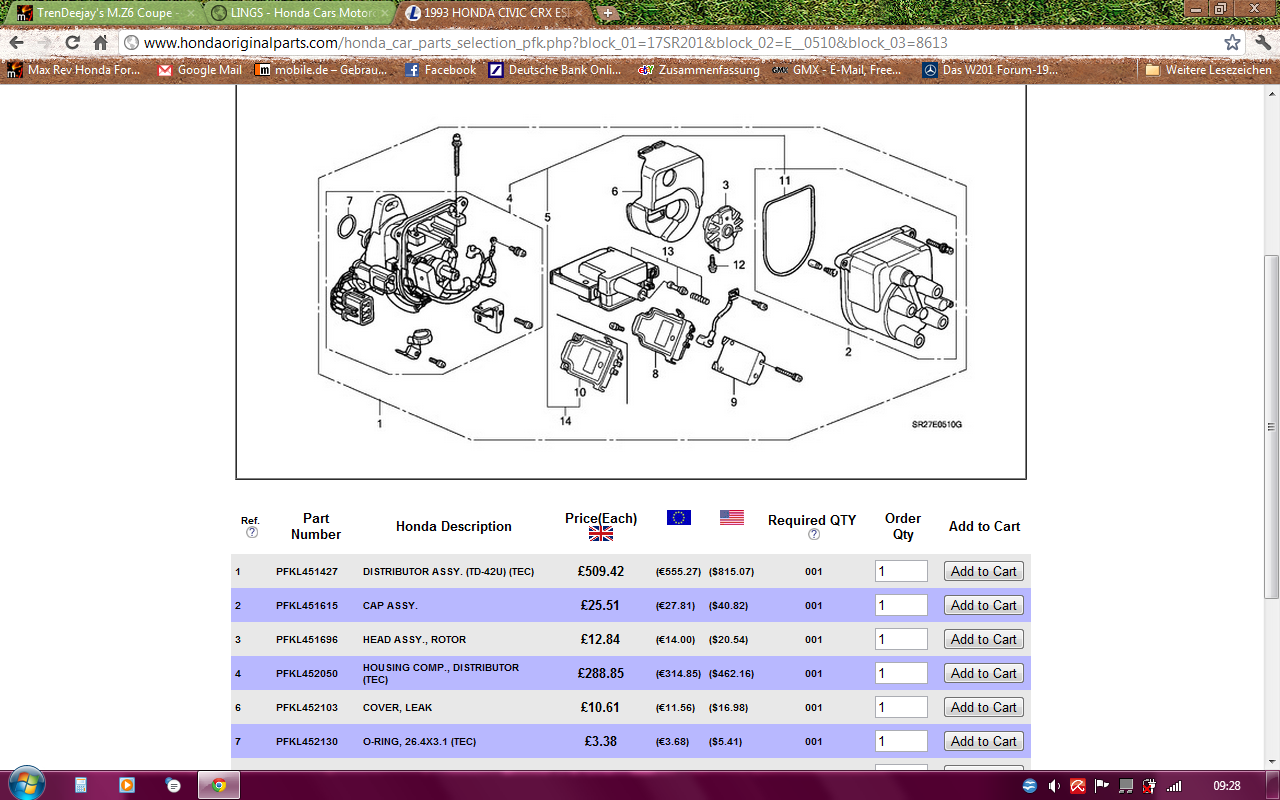This screenshot has width=1280, height=800.
Task: Open the Zusammenfassung bookmark
Action: (699, 70)
